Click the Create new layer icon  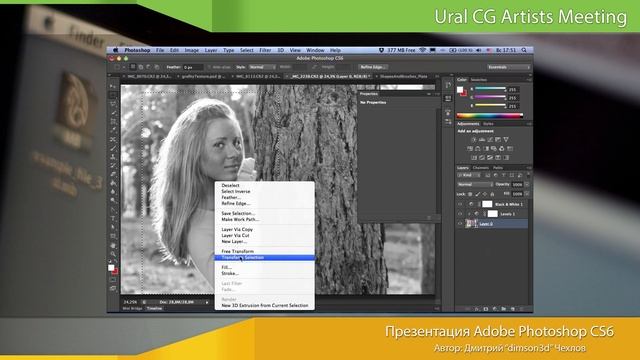pyautogui.click(x=513, y=309)
